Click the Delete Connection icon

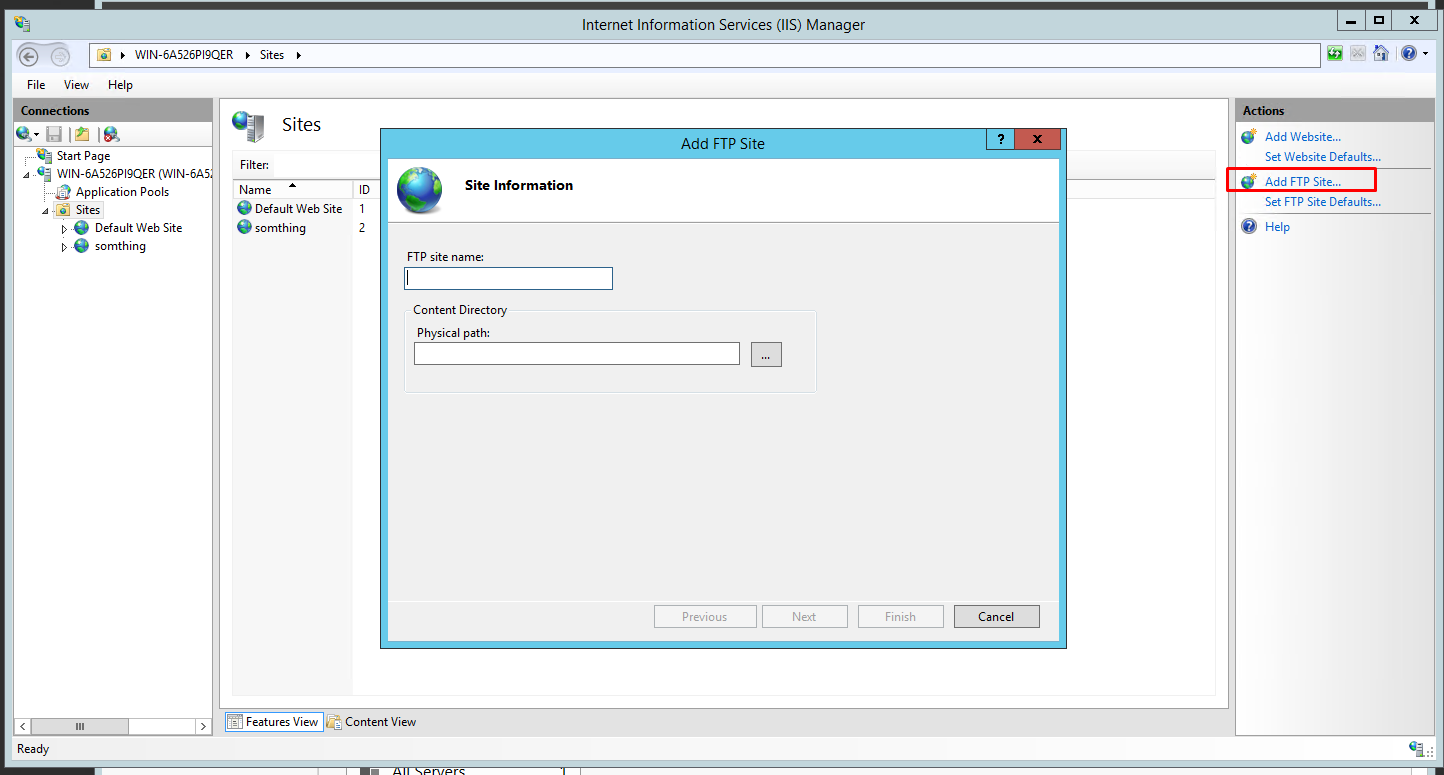point(111,133)
